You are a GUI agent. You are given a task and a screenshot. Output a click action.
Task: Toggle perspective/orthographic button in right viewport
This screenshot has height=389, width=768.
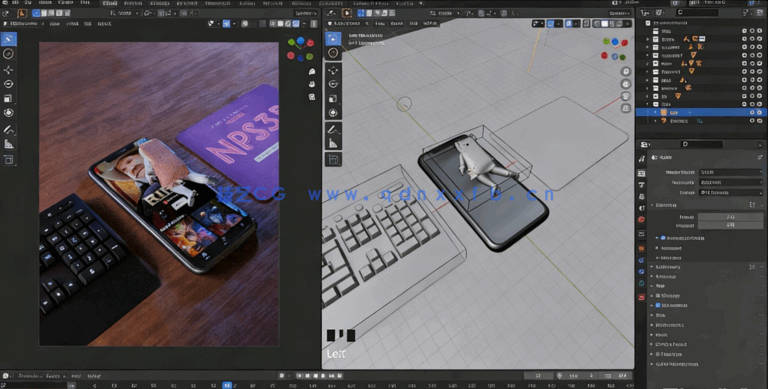(625, 109)
